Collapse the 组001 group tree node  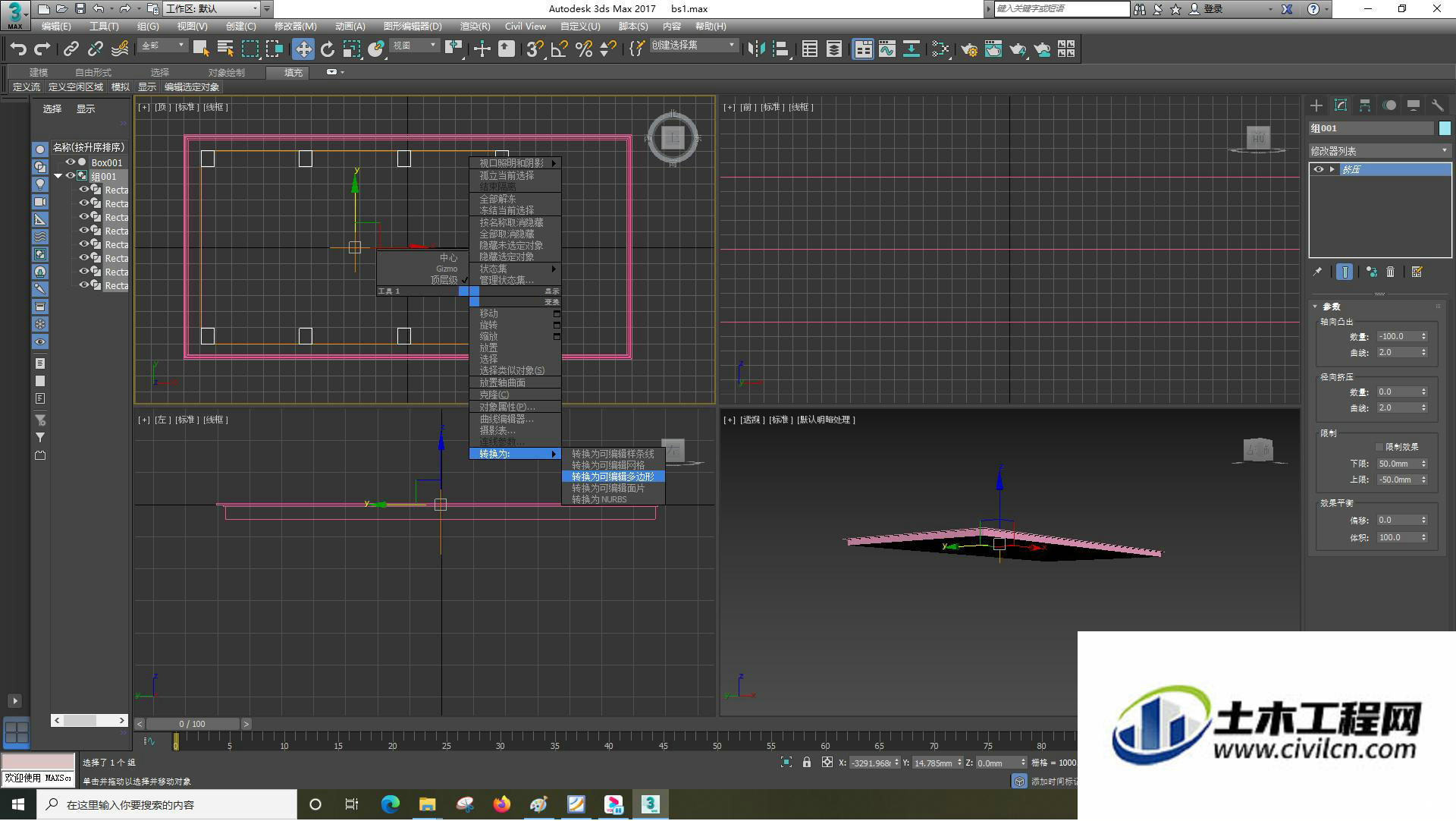pos(58,176)
